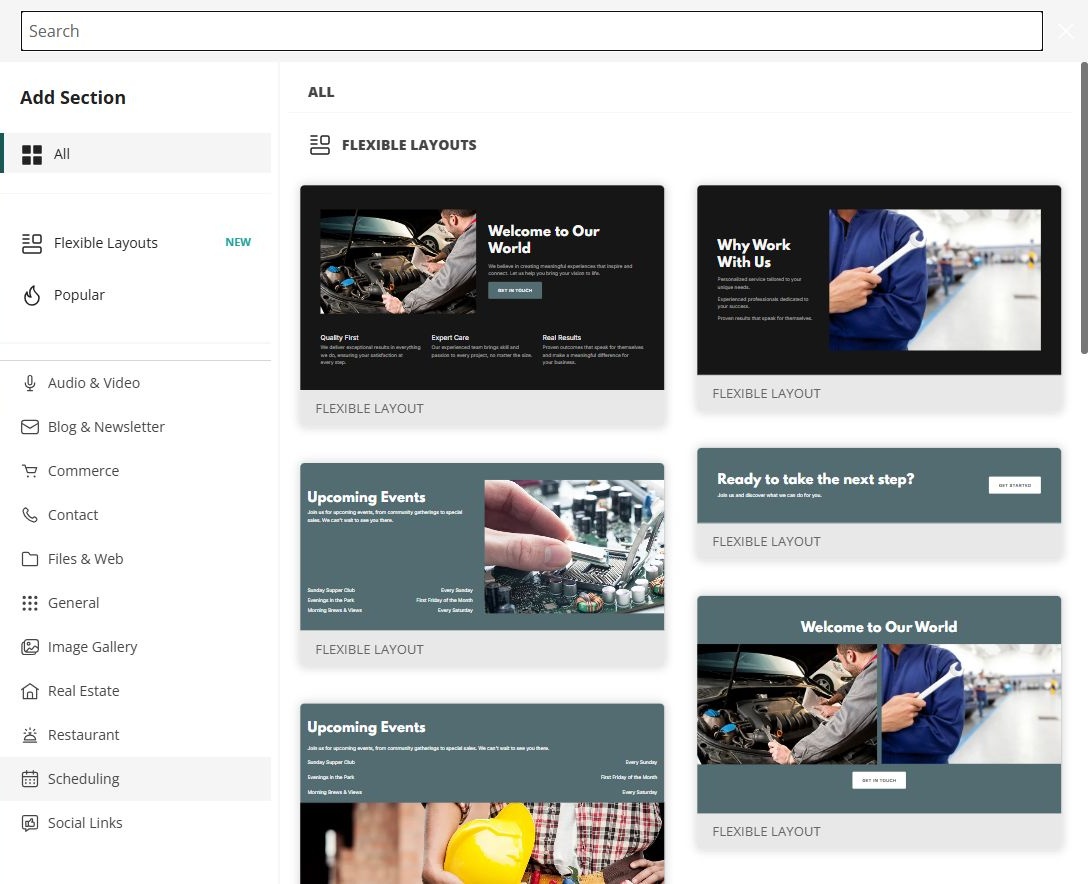Click the Audio & Video microphone icon
This screenshot has width=1088, height=884.
[x=30, y=383]
